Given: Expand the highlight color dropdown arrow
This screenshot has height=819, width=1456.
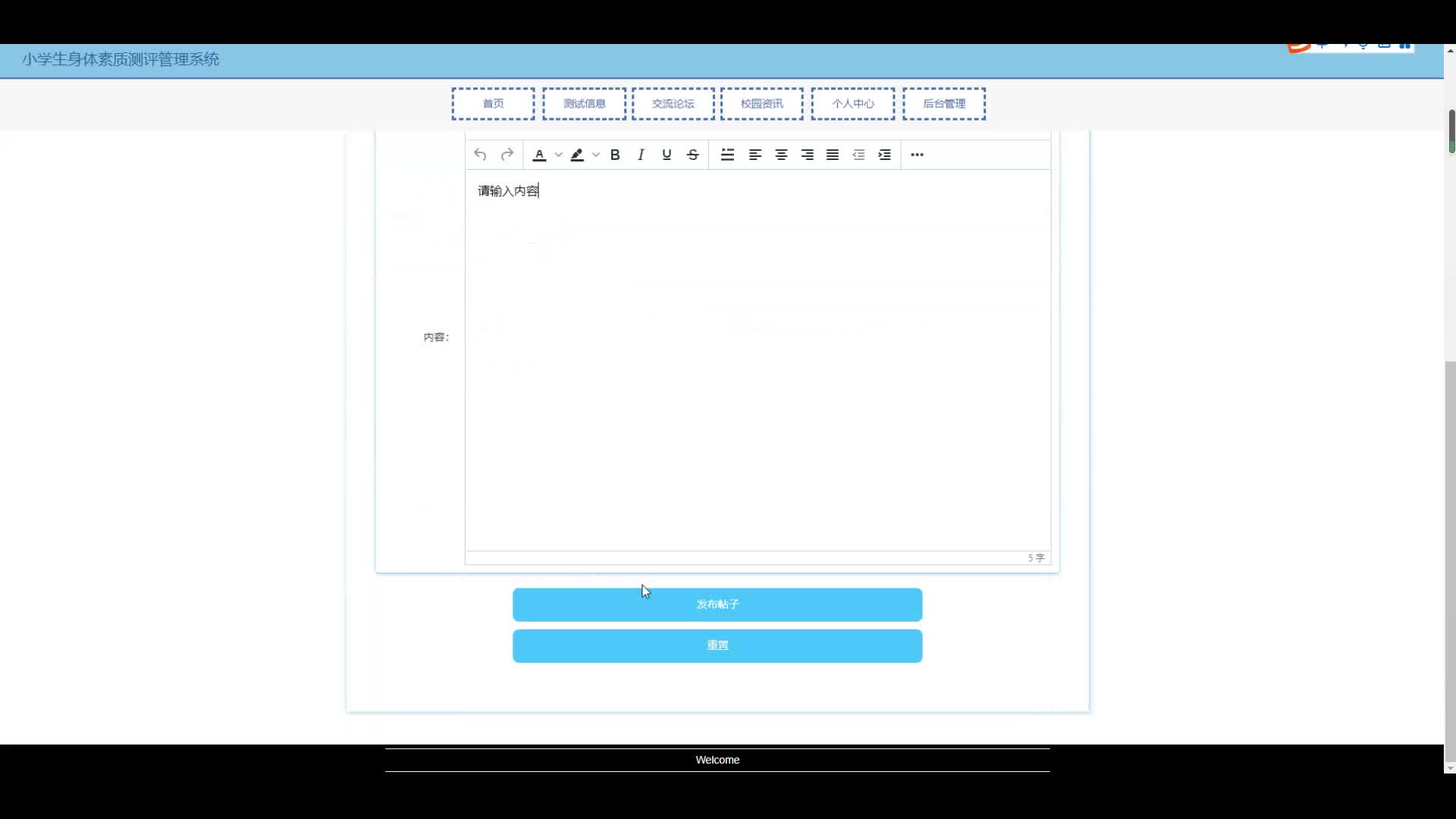Looking at the screenshot, I should 596,155.
